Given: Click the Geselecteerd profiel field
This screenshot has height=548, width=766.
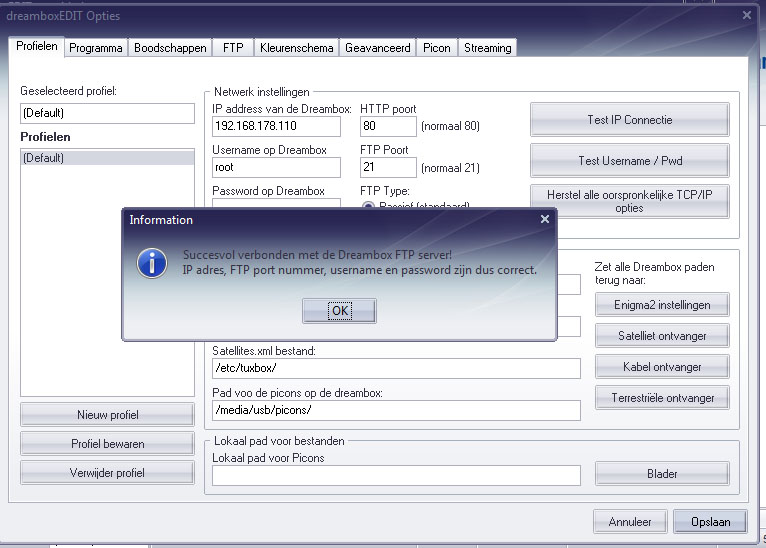Looking at the screenshot, I should coord(107,113).
